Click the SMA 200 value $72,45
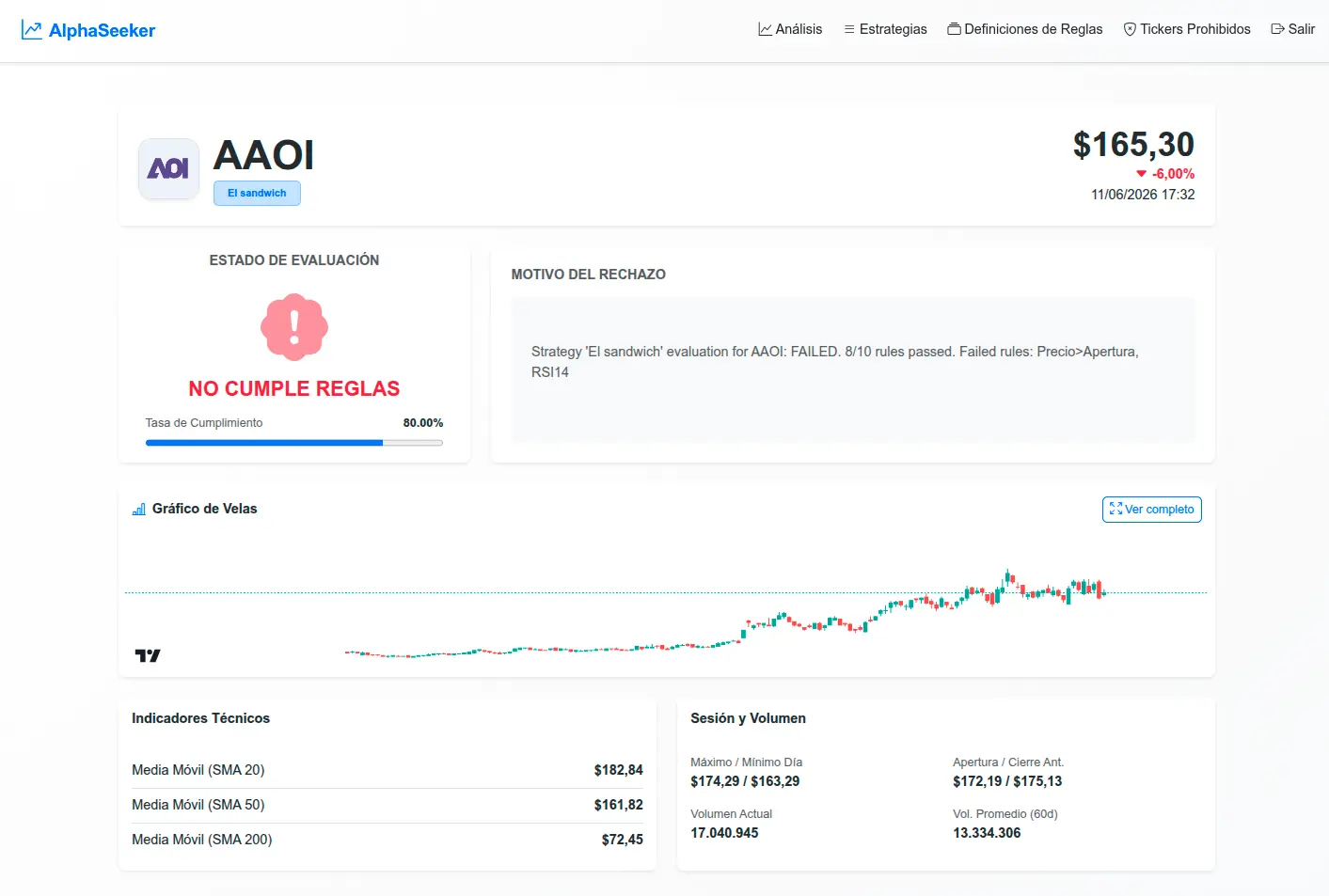 click(x=623, y=840)
